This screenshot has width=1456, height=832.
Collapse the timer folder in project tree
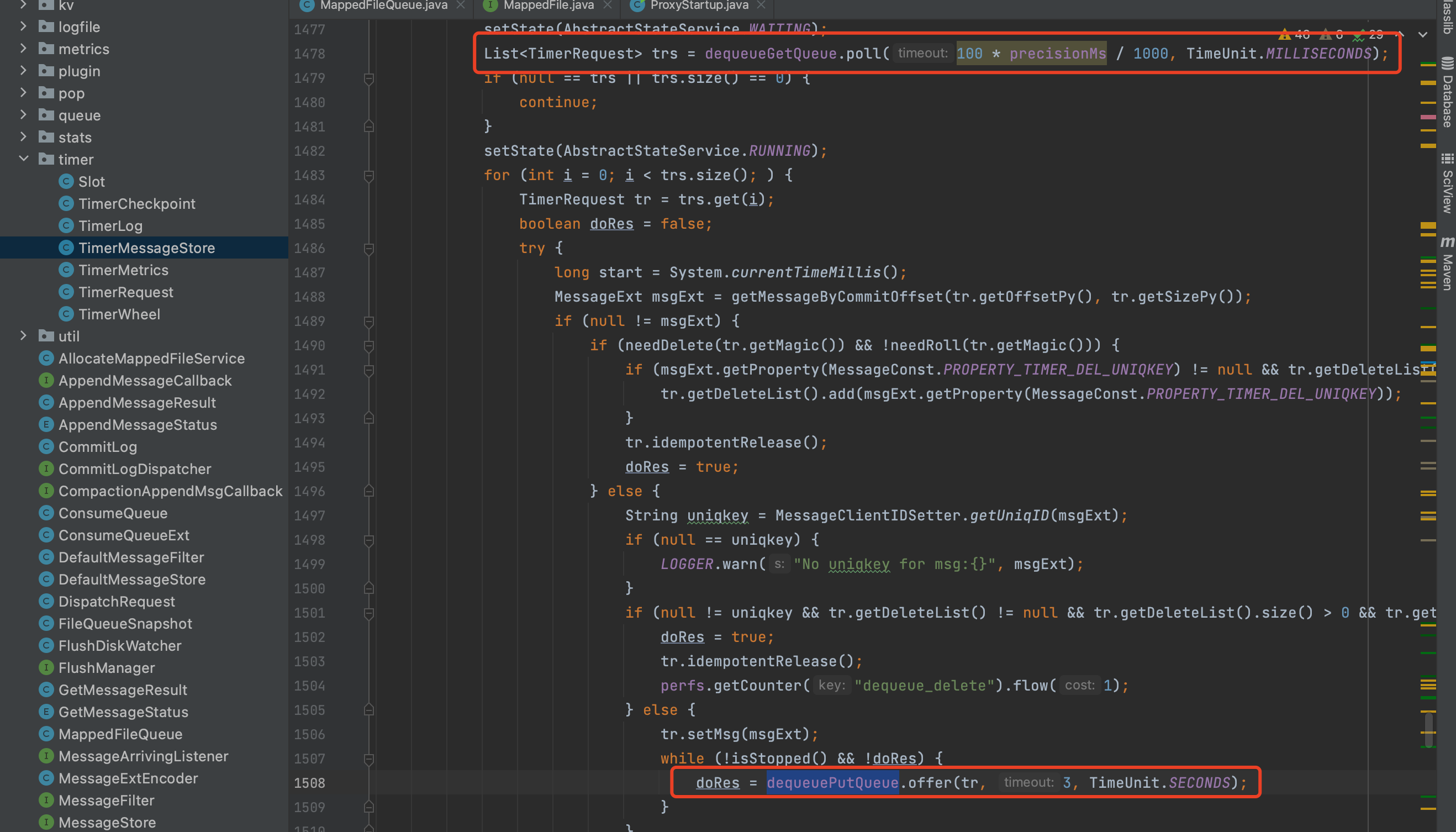tap(23, 160)
